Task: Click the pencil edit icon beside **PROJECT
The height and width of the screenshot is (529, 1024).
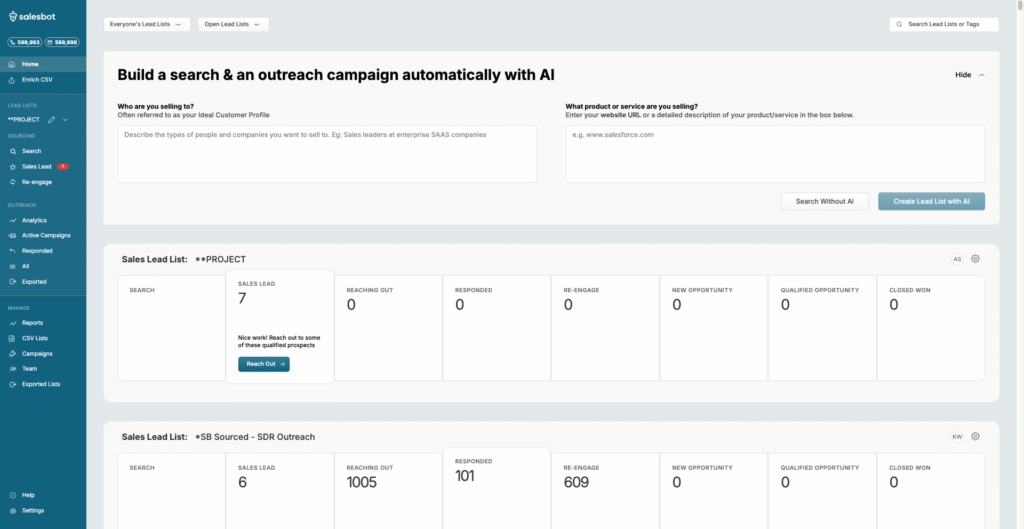Action: 51,120
